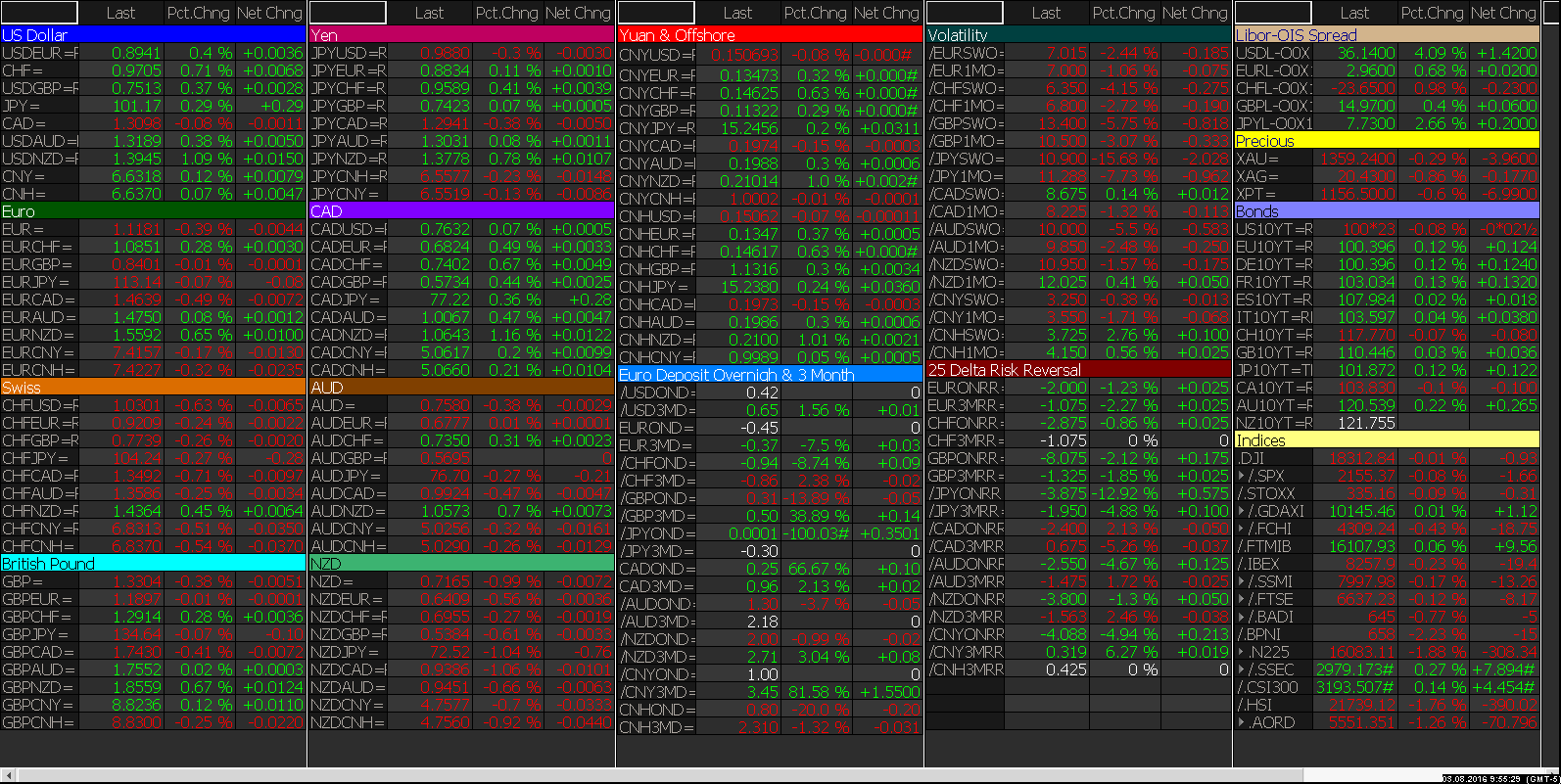This screenshot has width=1561, height=784.
Task: Click the /GBP3MD= percent change 38.89 %
Action: 819,516
